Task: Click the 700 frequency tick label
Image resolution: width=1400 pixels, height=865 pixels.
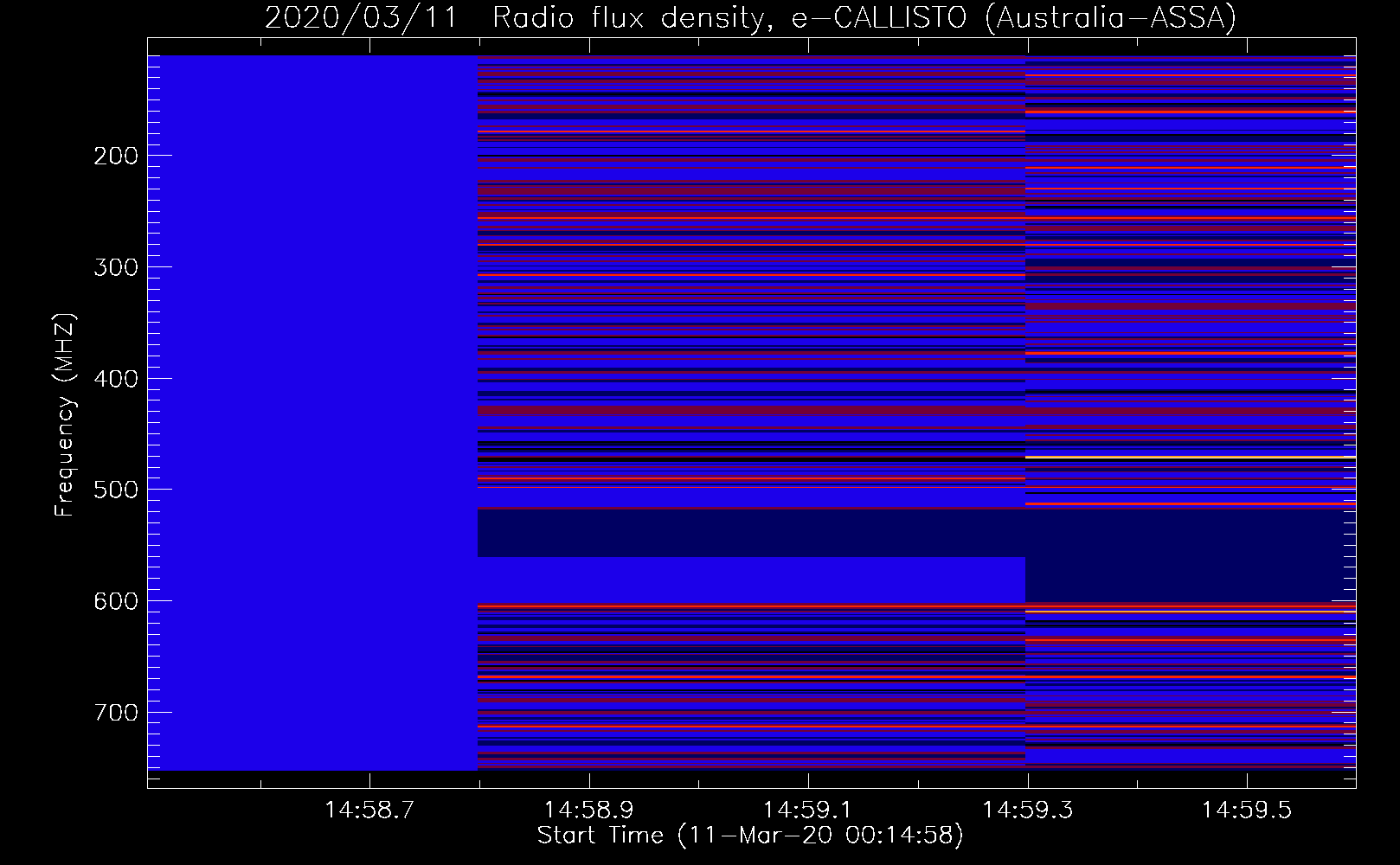Action: (115, 713)
